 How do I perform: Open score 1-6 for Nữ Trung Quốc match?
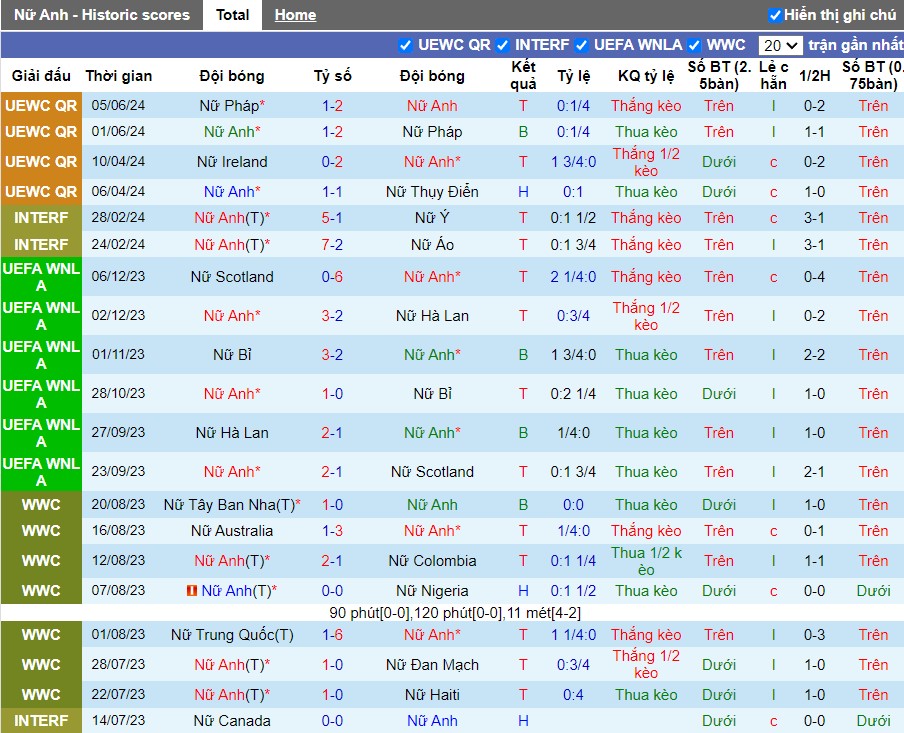pos(332,634)
